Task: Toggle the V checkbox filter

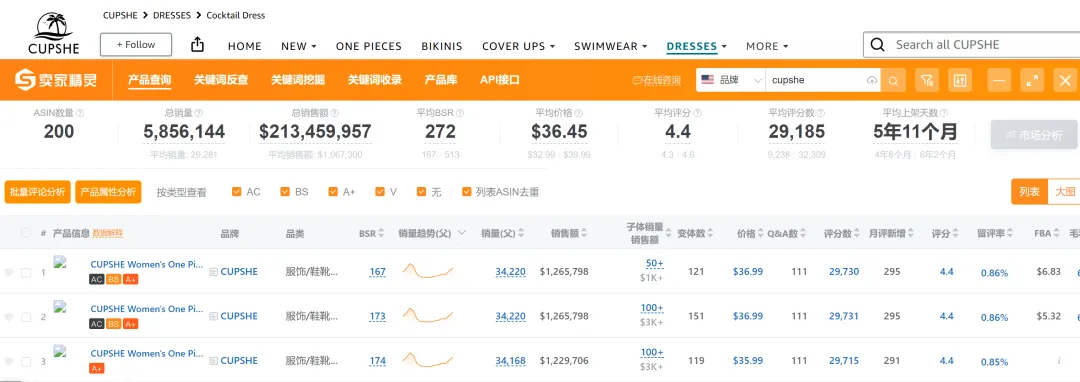Action: [x=380, y=192]
